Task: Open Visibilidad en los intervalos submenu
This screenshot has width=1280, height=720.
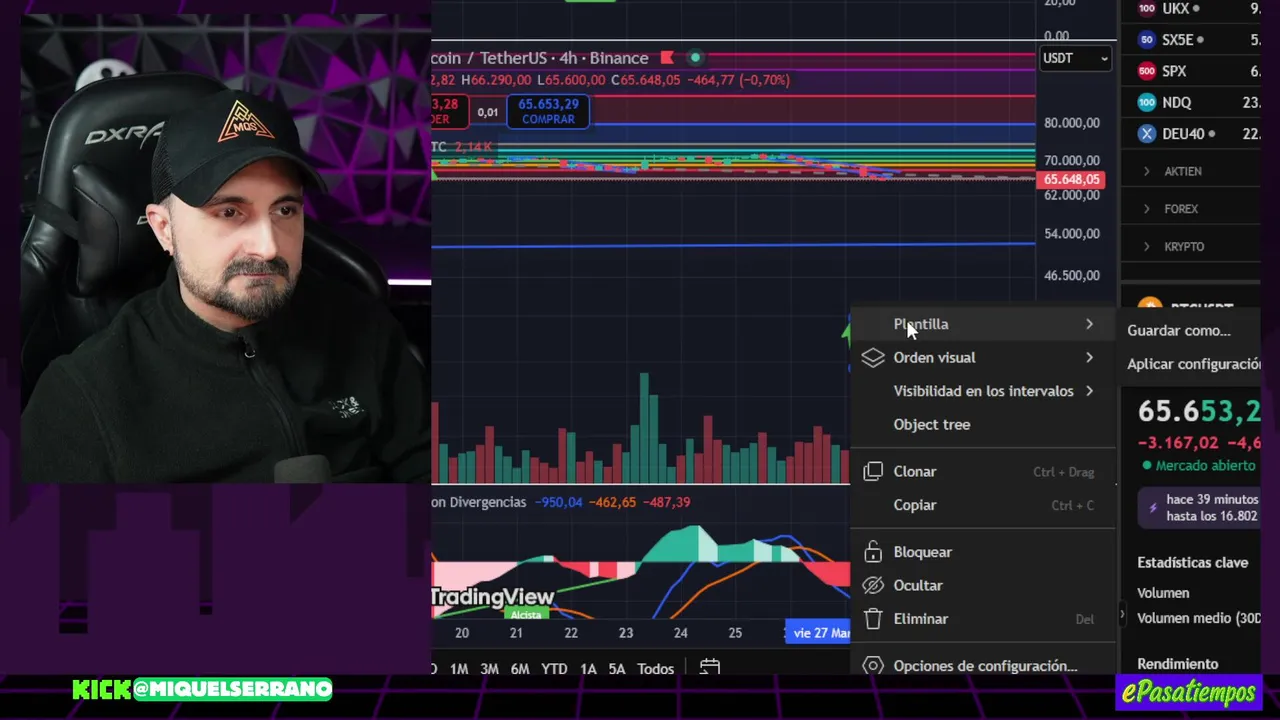Action: (982, 391)
